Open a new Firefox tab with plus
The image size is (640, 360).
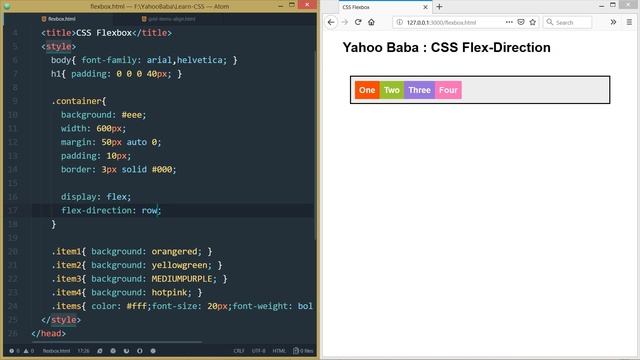click(440, 7)
